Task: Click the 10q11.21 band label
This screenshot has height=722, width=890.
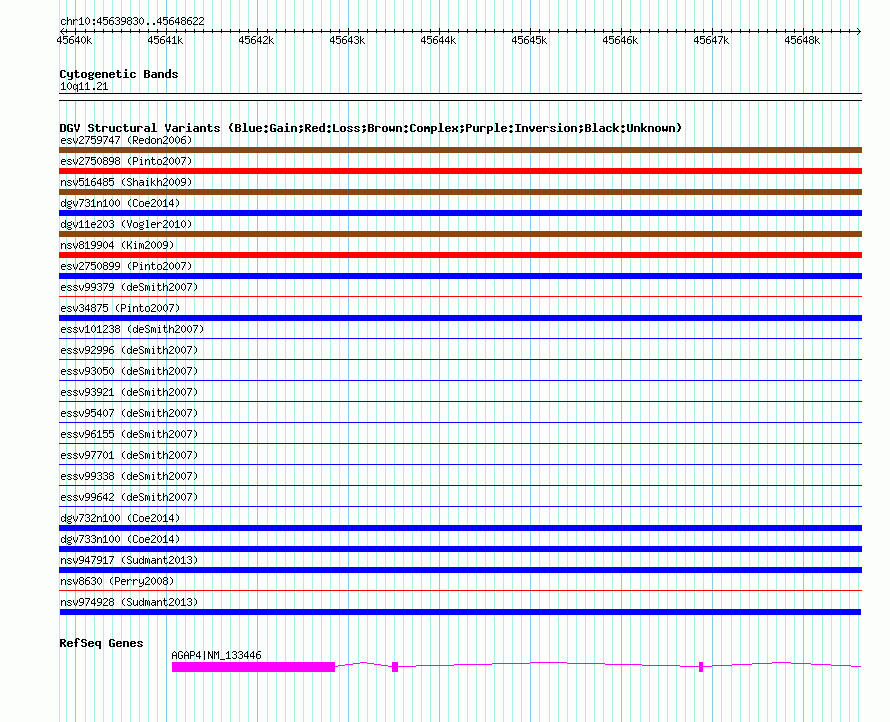Action: pos(84,87)
